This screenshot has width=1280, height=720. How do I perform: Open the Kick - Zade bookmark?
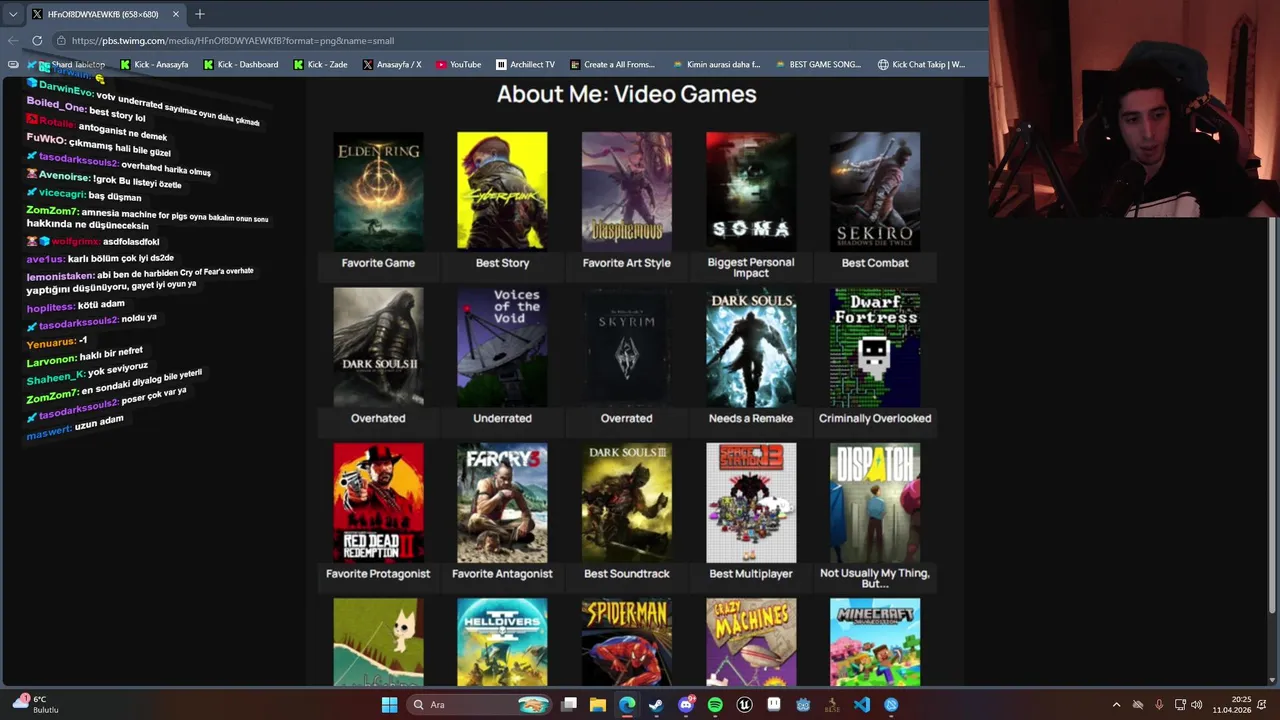[x=319, y=64]
